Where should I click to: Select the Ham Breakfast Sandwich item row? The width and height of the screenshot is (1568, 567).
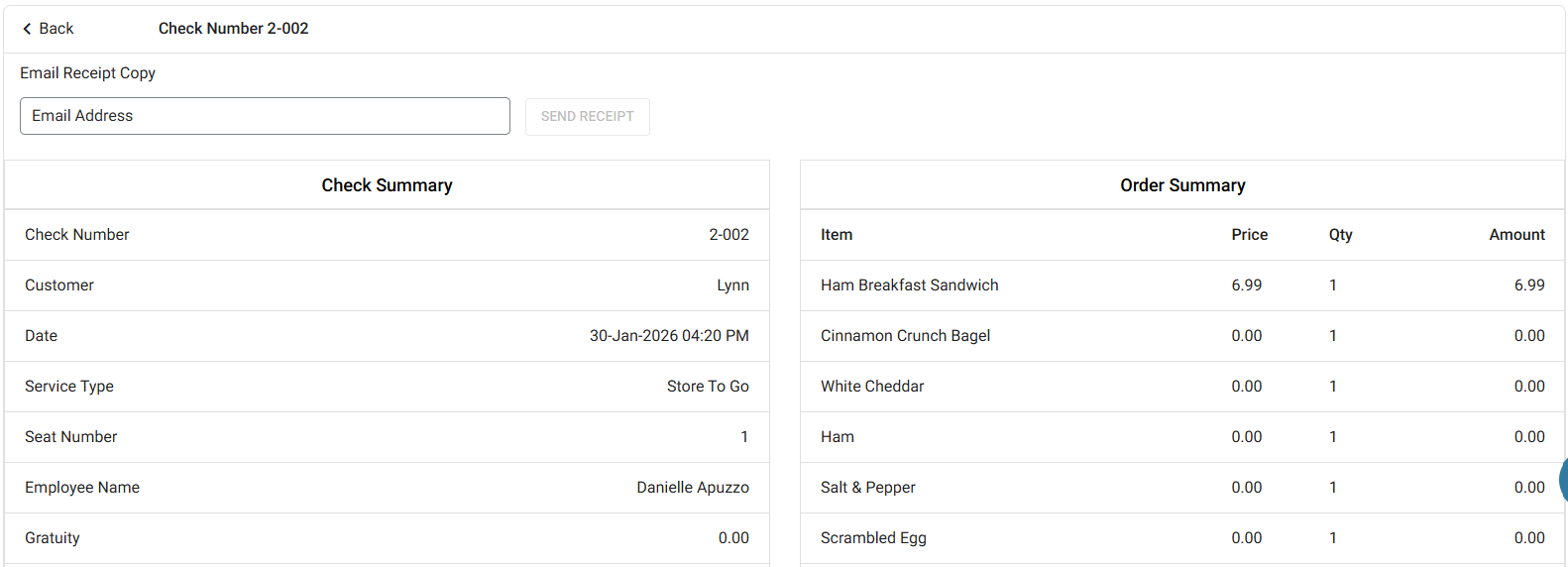click(909, 285)
